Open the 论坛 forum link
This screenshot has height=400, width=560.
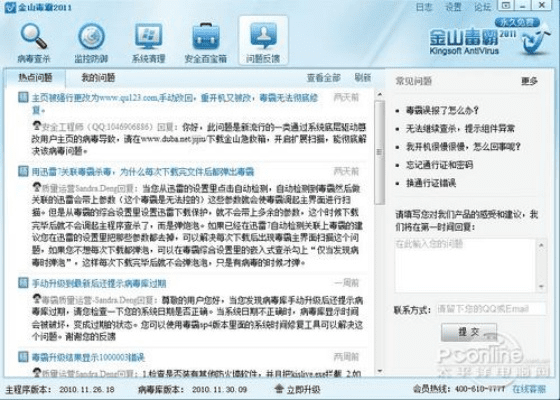point(482,7)
